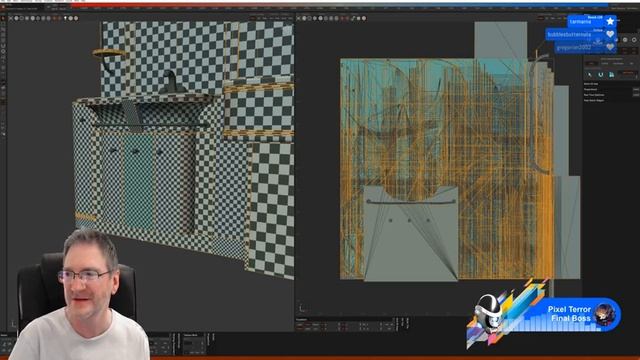Click the orange button in the right panel

tap(628, 74)
